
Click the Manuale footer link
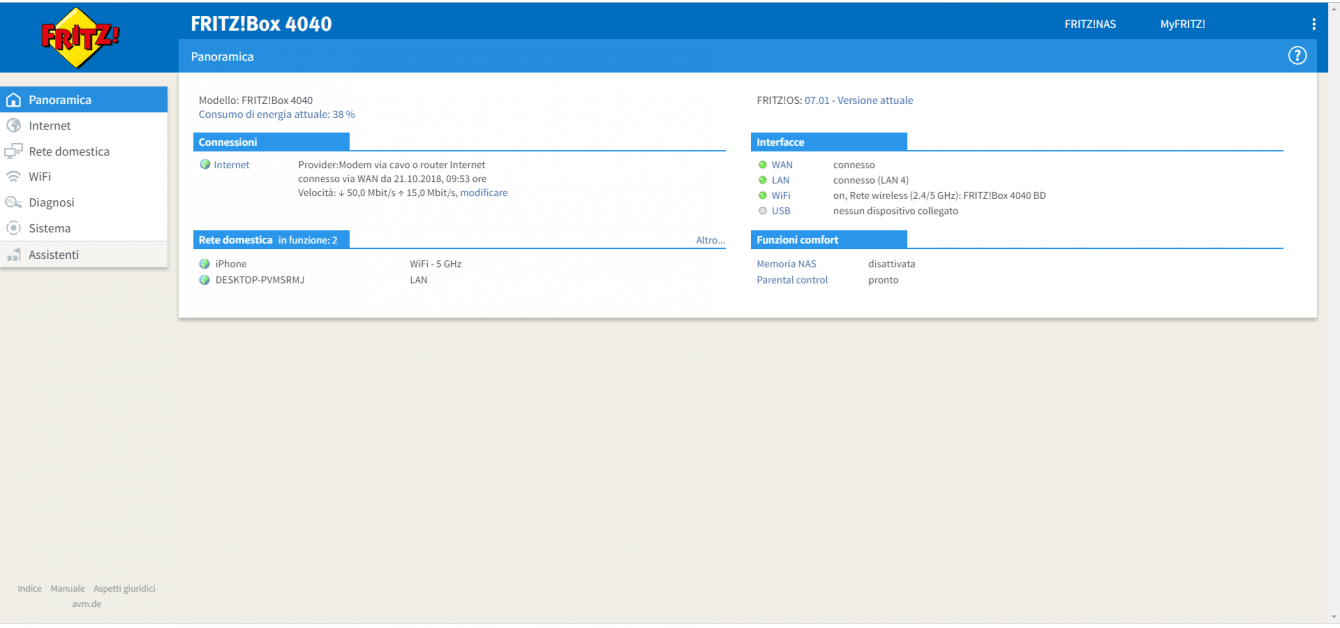[68, 589]
